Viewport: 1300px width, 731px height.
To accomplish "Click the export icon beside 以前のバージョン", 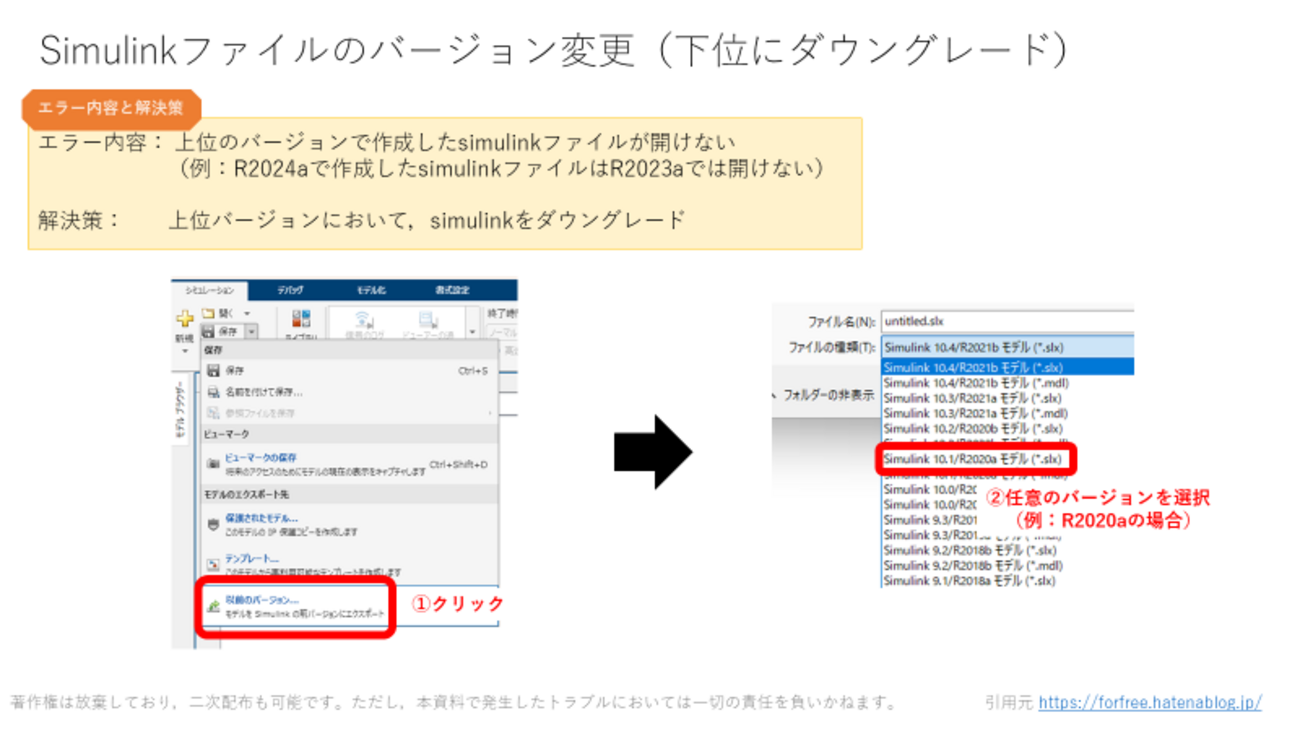I will click(213, 605).
